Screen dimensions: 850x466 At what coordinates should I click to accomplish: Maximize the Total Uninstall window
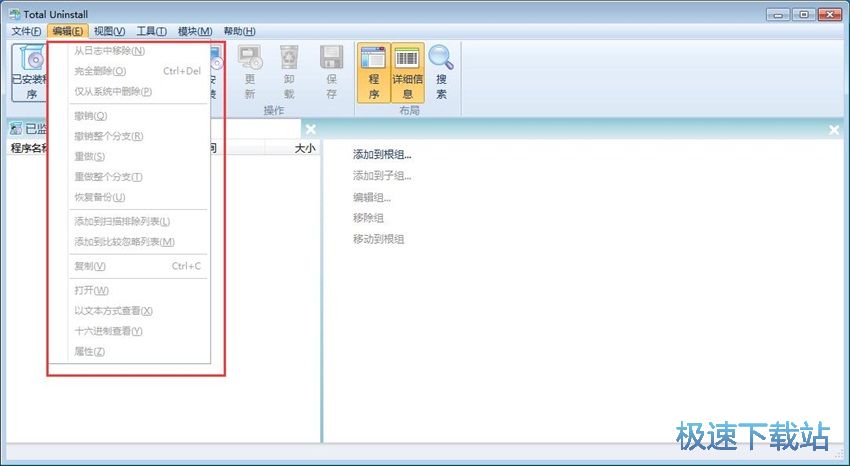point(804,15)
